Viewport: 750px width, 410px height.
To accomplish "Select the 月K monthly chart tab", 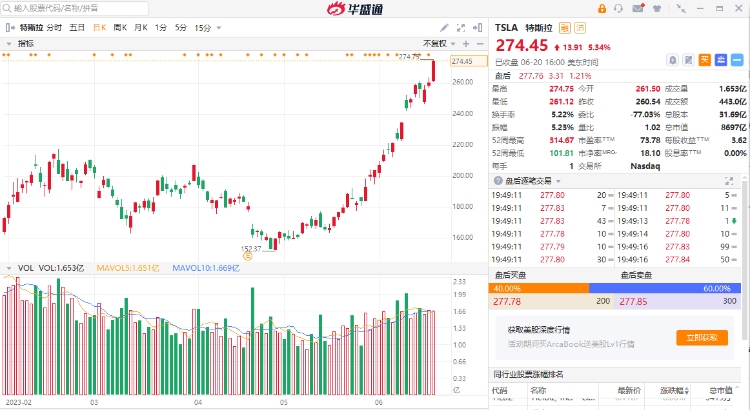I will point(141,28).
